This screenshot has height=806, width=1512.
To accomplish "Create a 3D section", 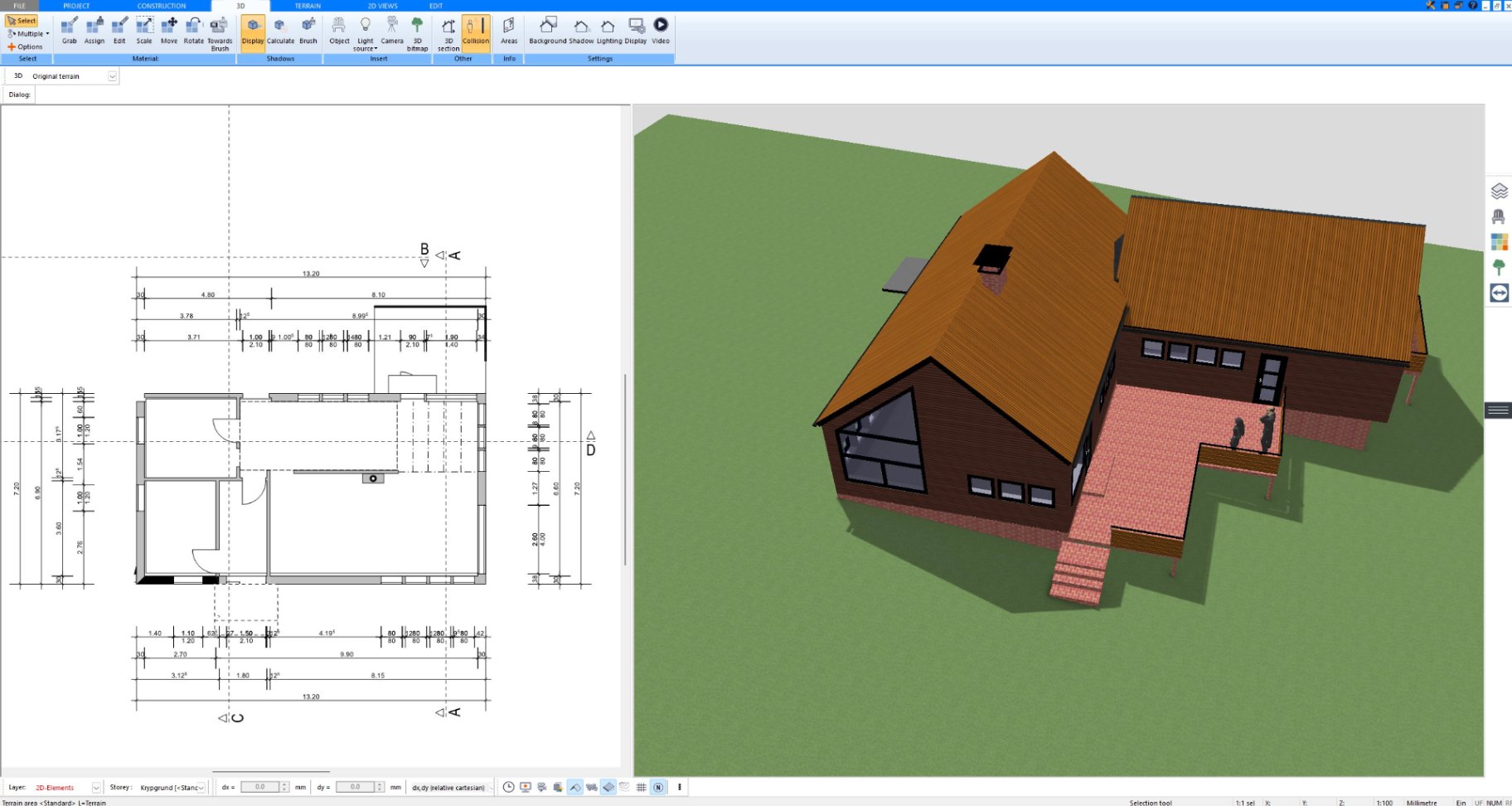I will point(448,34).
